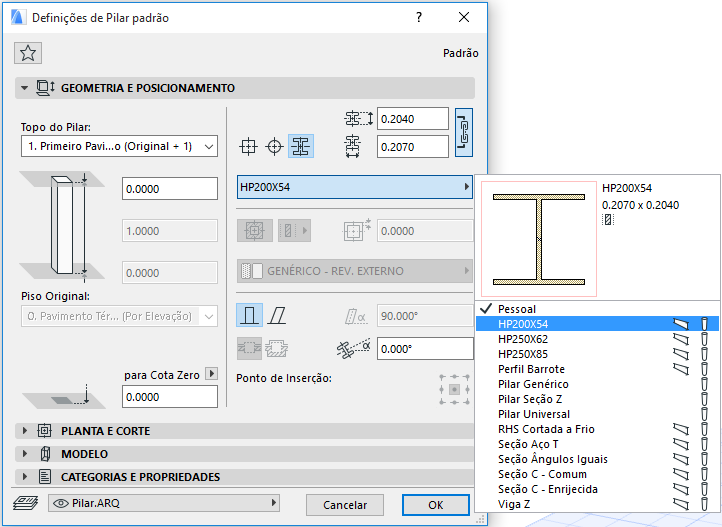The width and height of the screenshot is (722, 527).
Task: Click the layer eye visibility icon
Action: click(x=61, y=504)
